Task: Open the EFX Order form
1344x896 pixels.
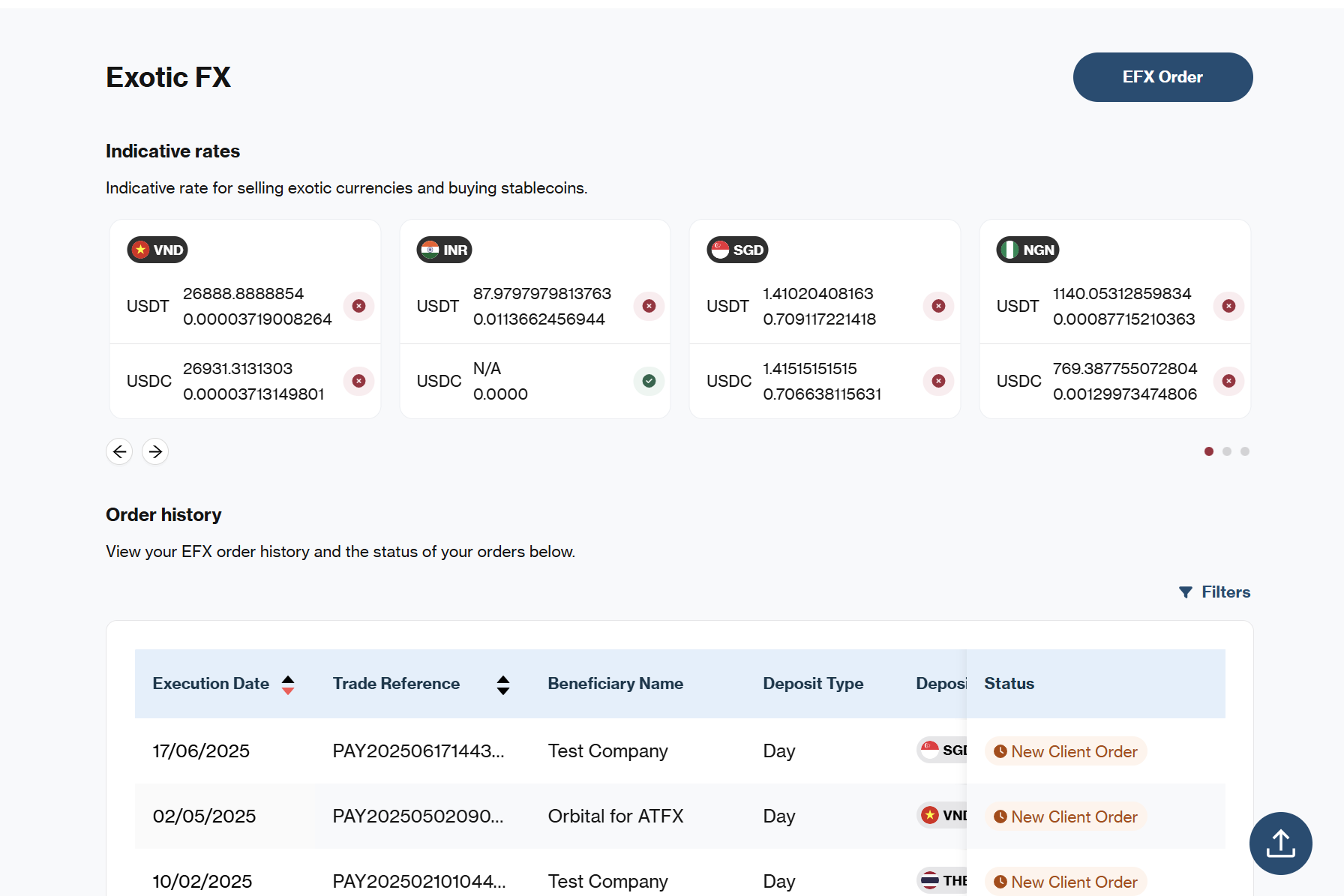Action: pyautogui.click(x=1162, y=77)
